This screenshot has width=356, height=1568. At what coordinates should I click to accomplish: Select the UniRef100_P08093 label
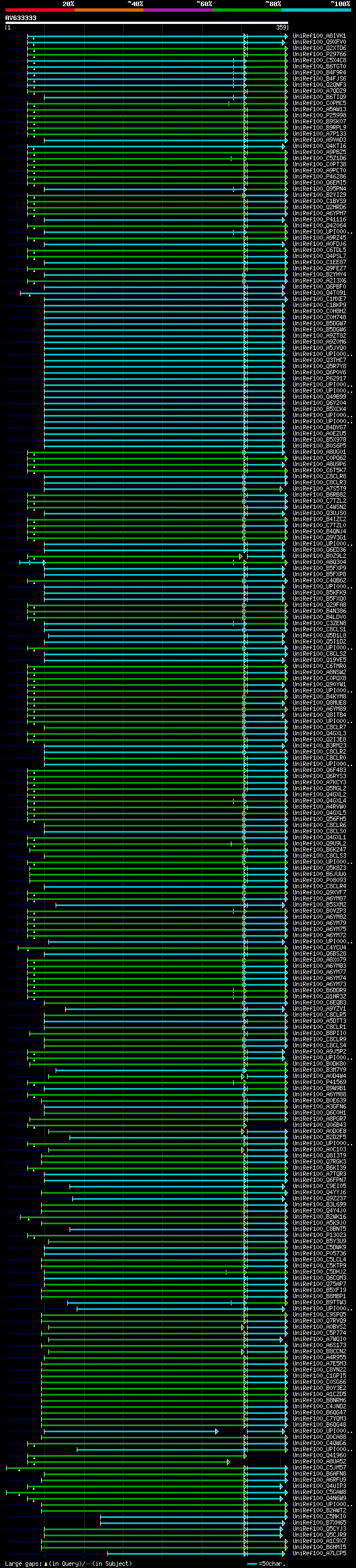pyautogui.click(x=319, y=880)
